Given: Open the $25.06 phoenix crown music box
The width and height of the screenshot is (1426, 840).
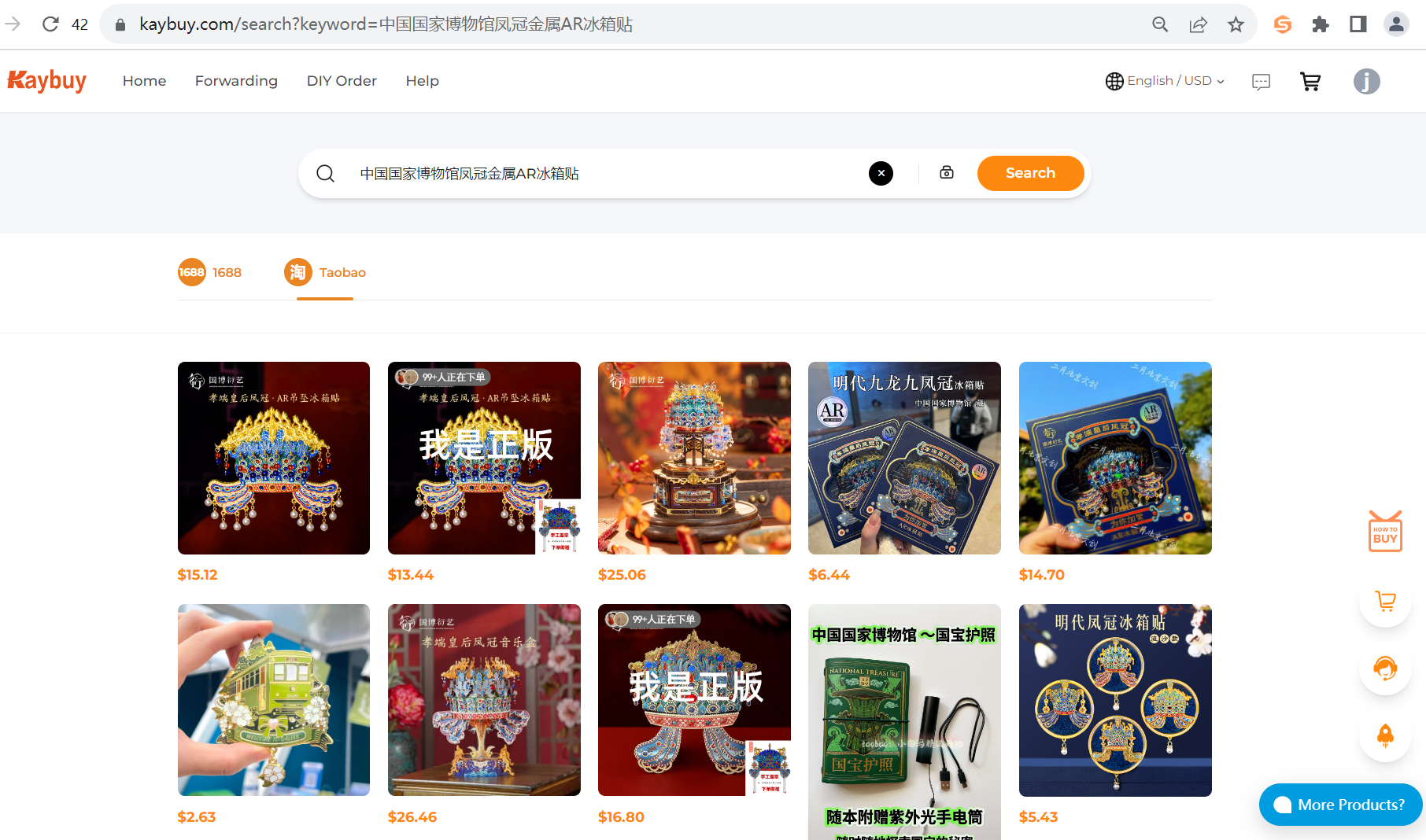Looking at the screenshot, I should tap(694, 458).
